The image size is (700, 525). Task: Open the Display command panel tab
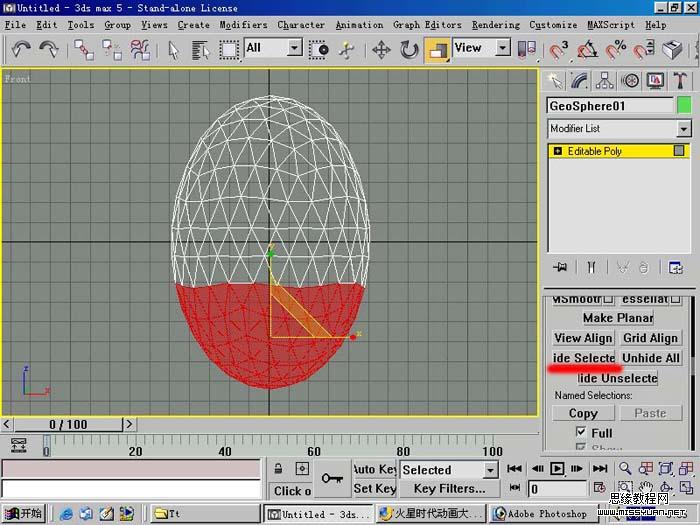click(655, 81)
